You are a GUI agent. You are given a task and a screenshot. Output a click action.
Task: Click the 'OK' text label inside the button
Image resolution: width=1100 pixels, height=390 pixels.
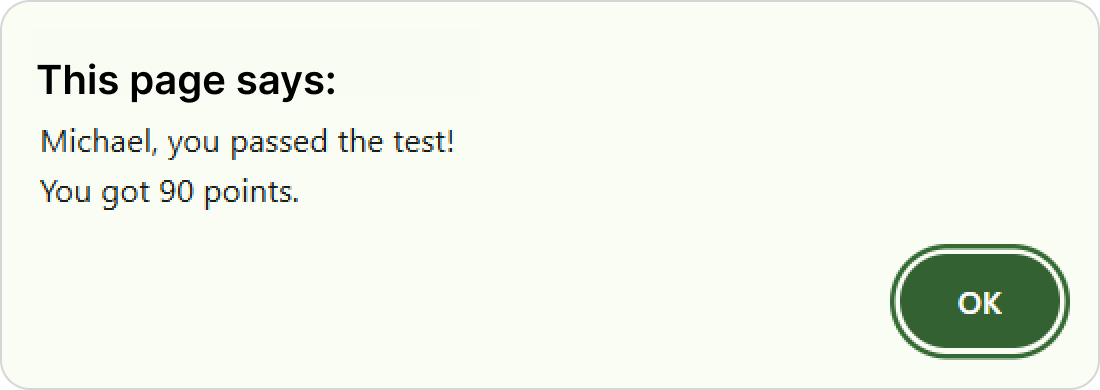point(980,303)
